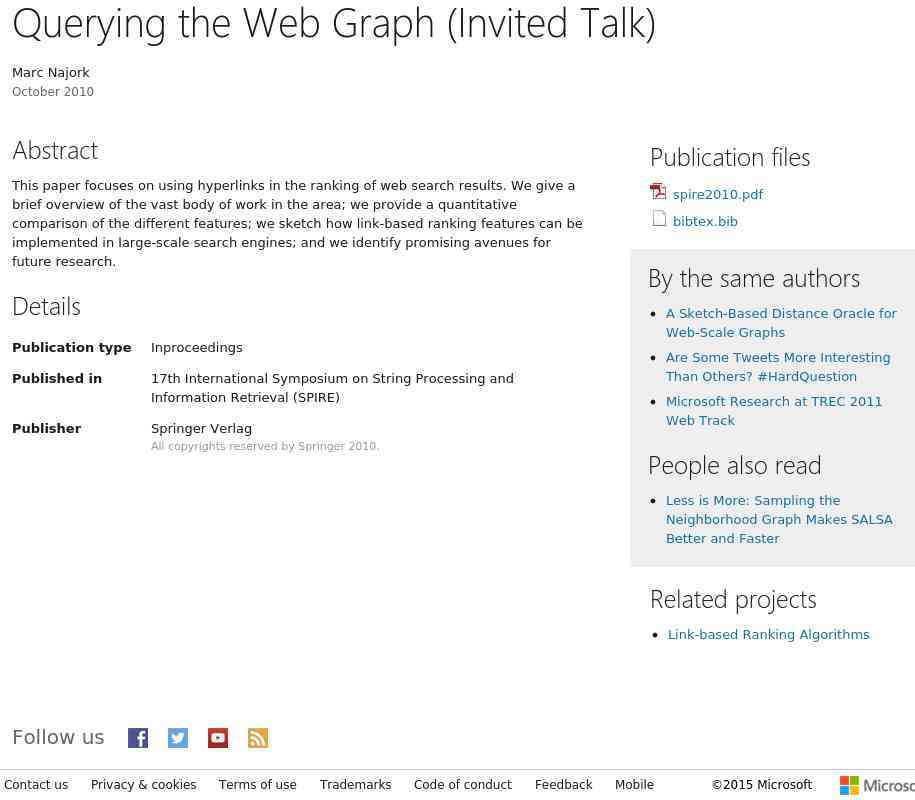Open Less is More SALSA paper link
Viewport: 915px width, 800px height.
(779, 519)
